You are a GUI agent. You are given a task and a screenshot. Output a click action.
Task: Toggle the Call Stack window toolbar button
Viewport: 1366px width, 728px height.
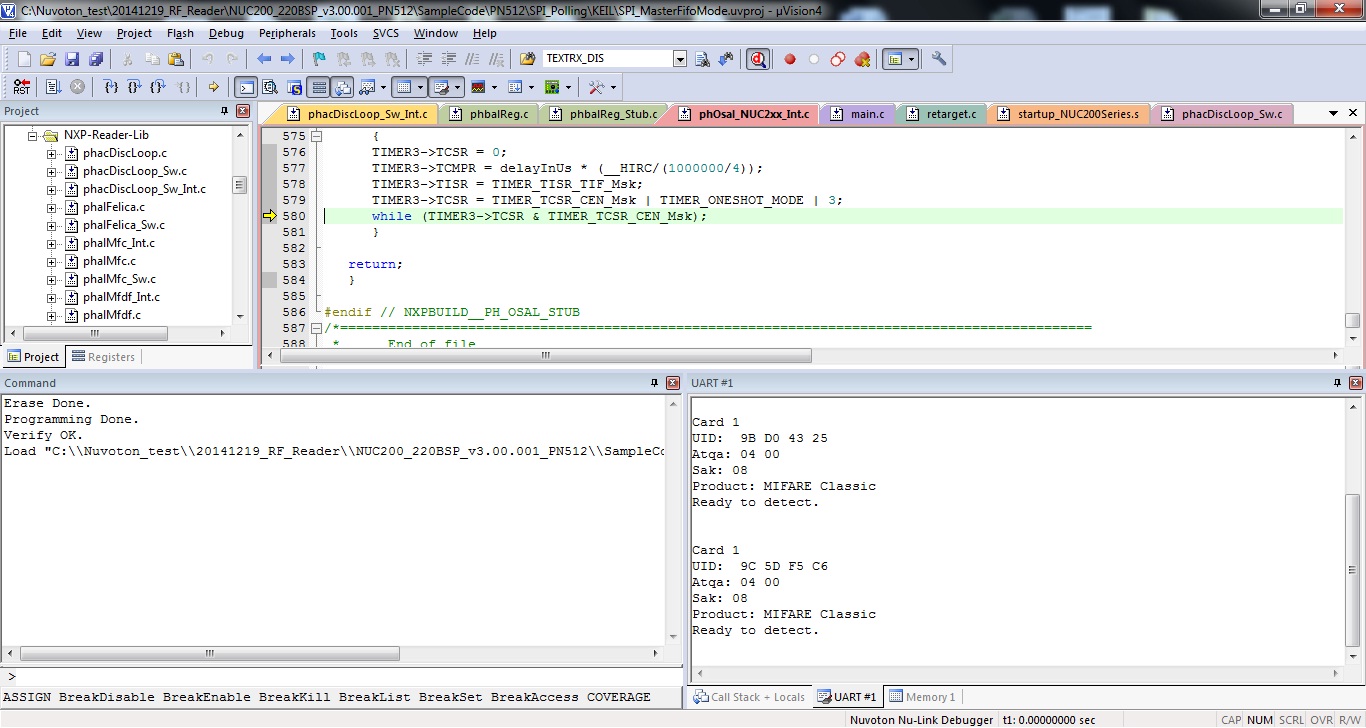(x=343, y=87)
